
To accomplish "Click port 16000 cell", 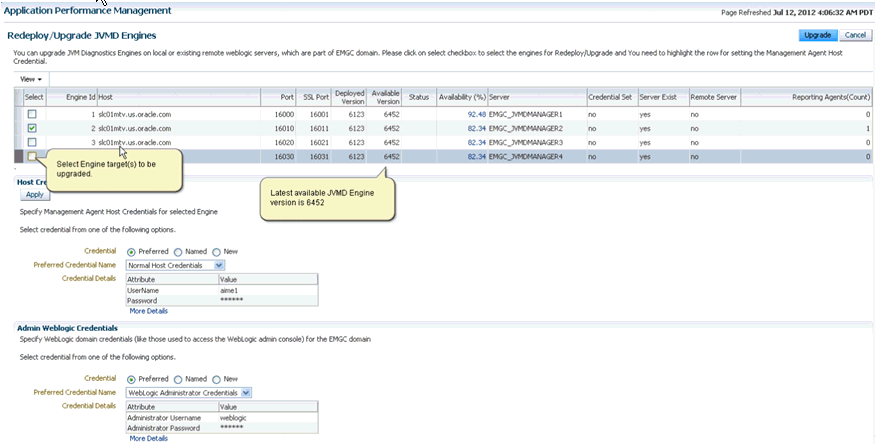I will click(x=284, y=114).
